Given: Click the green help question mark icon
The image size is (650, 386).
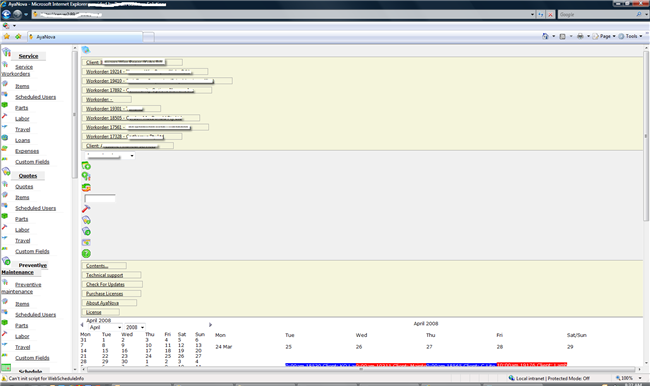Looking at the screenshot, I should [x=86, y=253].
